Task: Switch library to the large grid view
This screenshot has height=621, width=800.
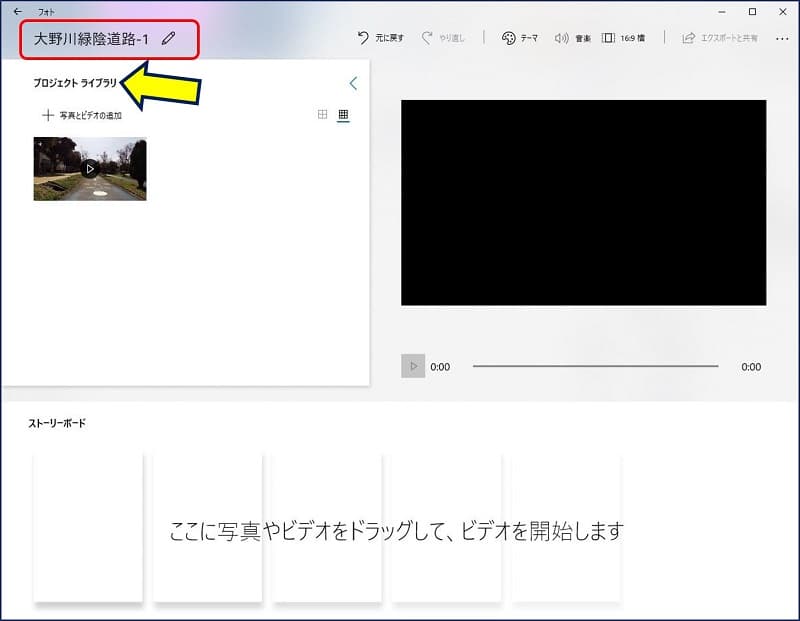Action: coord(322,115)
